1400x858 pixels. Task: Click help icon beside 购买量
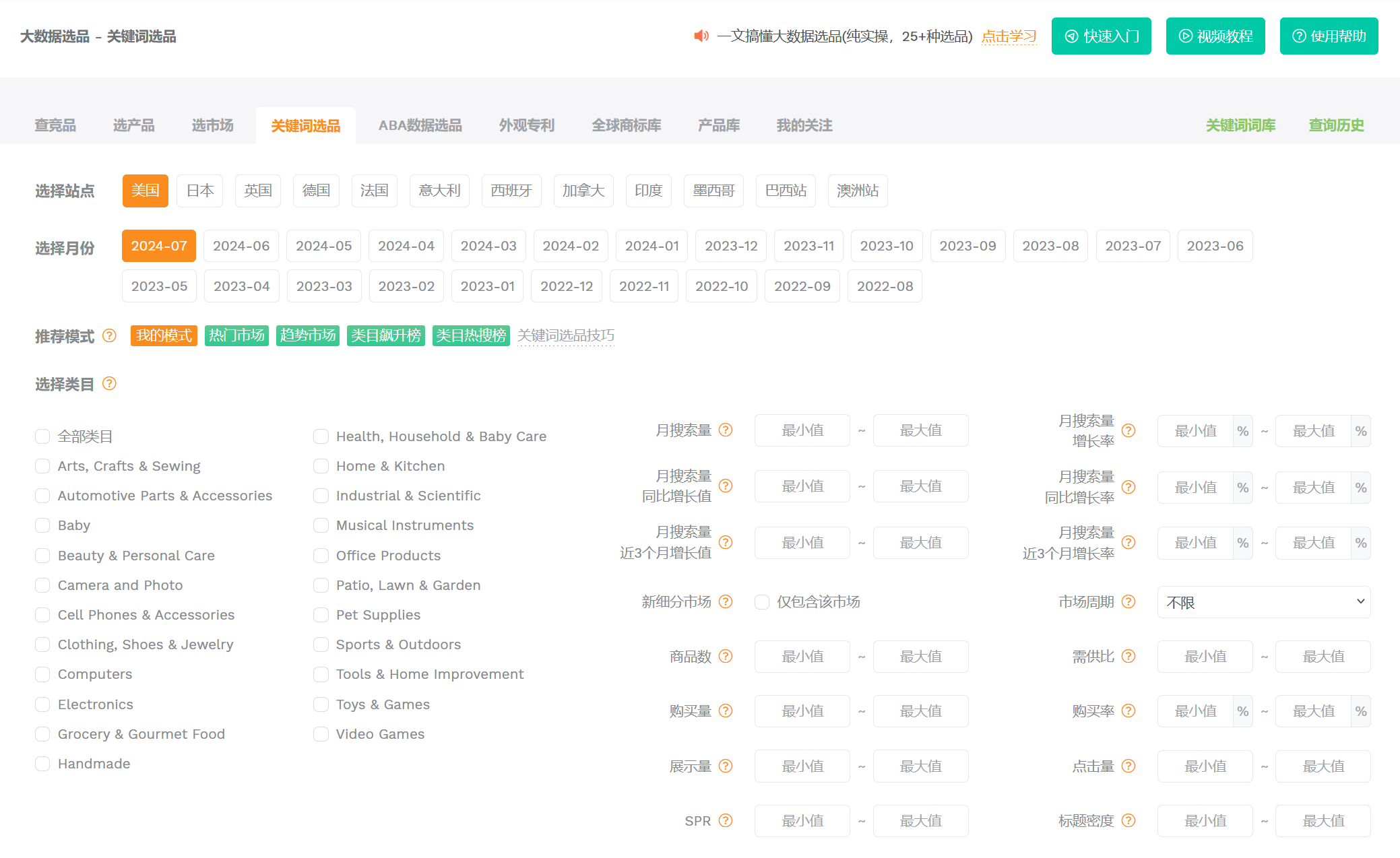(726, 711)
